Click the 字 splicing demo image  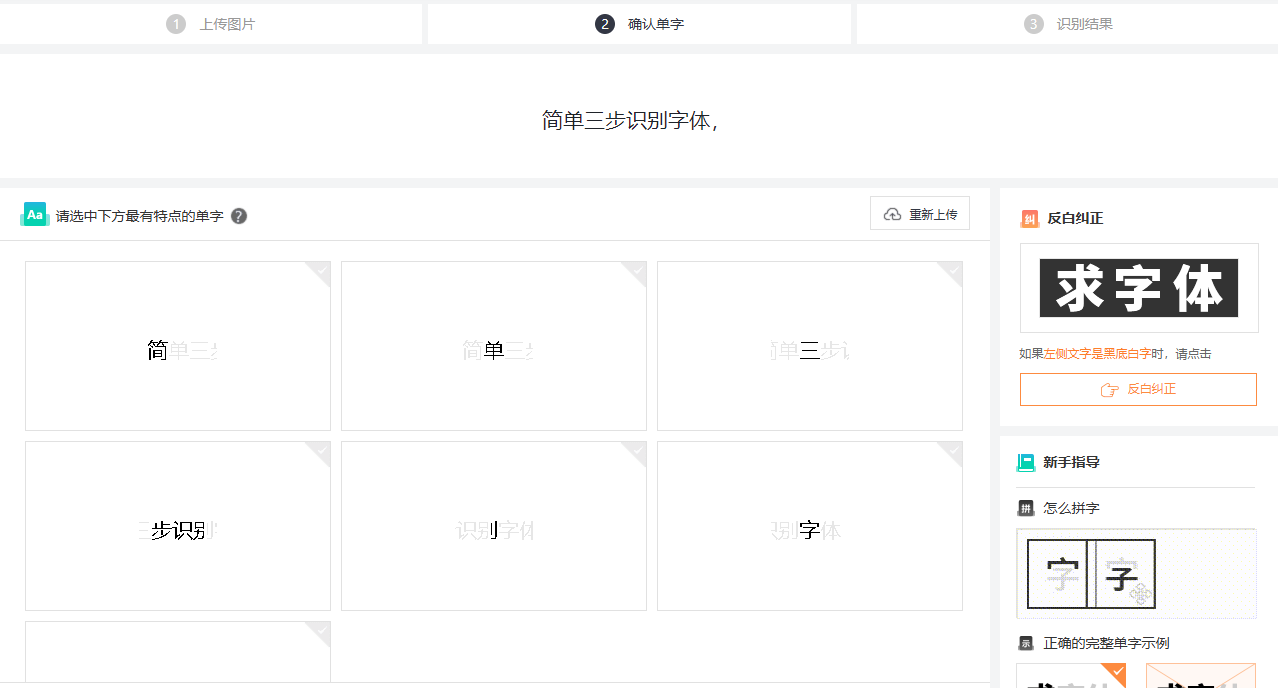coord(1091,574)
